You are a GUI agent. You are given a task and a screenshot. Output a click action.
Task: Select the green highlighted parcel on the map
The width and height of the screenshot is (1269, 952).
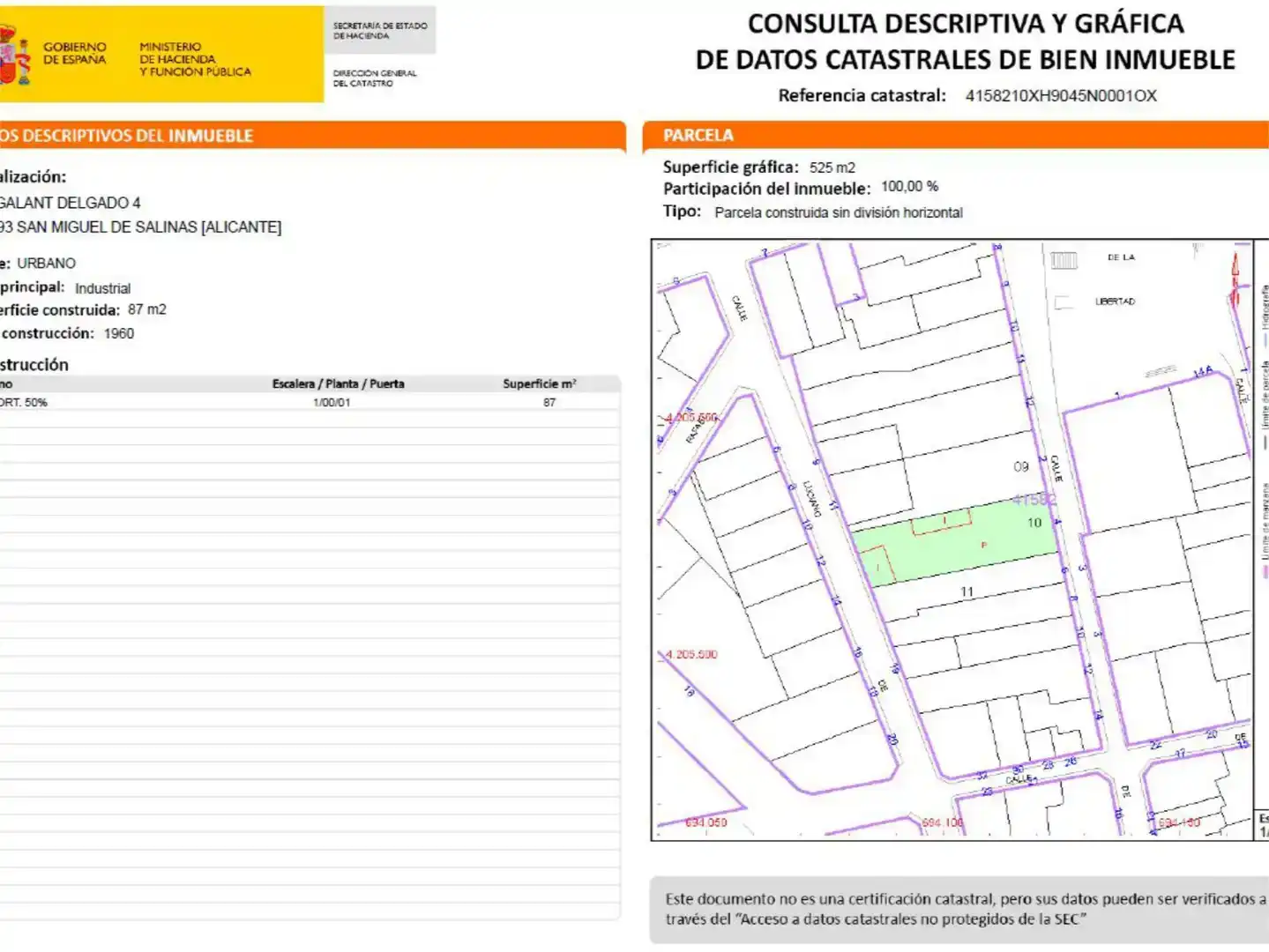tap(955, 541)
